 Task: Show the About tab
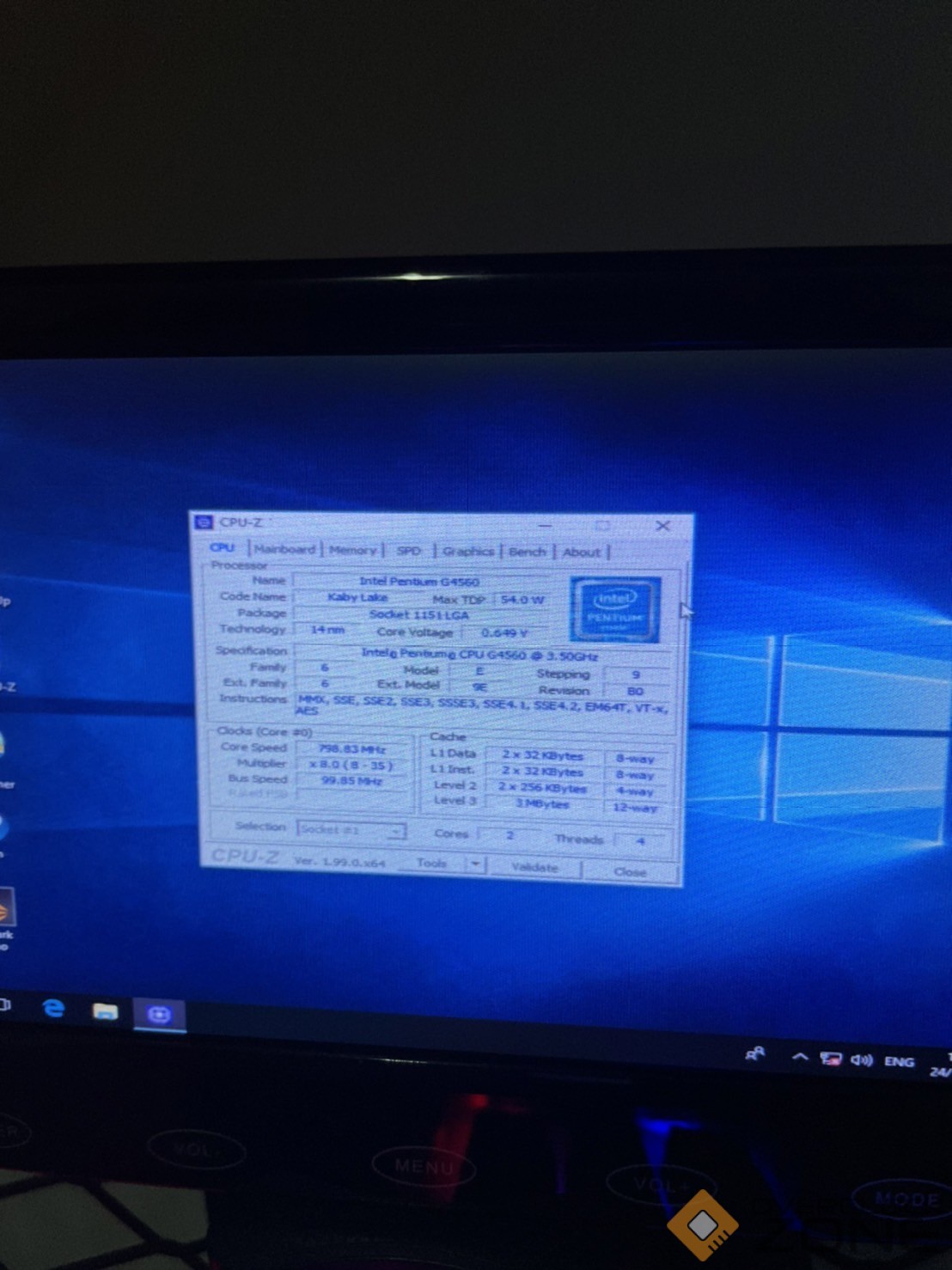point(581,553)
